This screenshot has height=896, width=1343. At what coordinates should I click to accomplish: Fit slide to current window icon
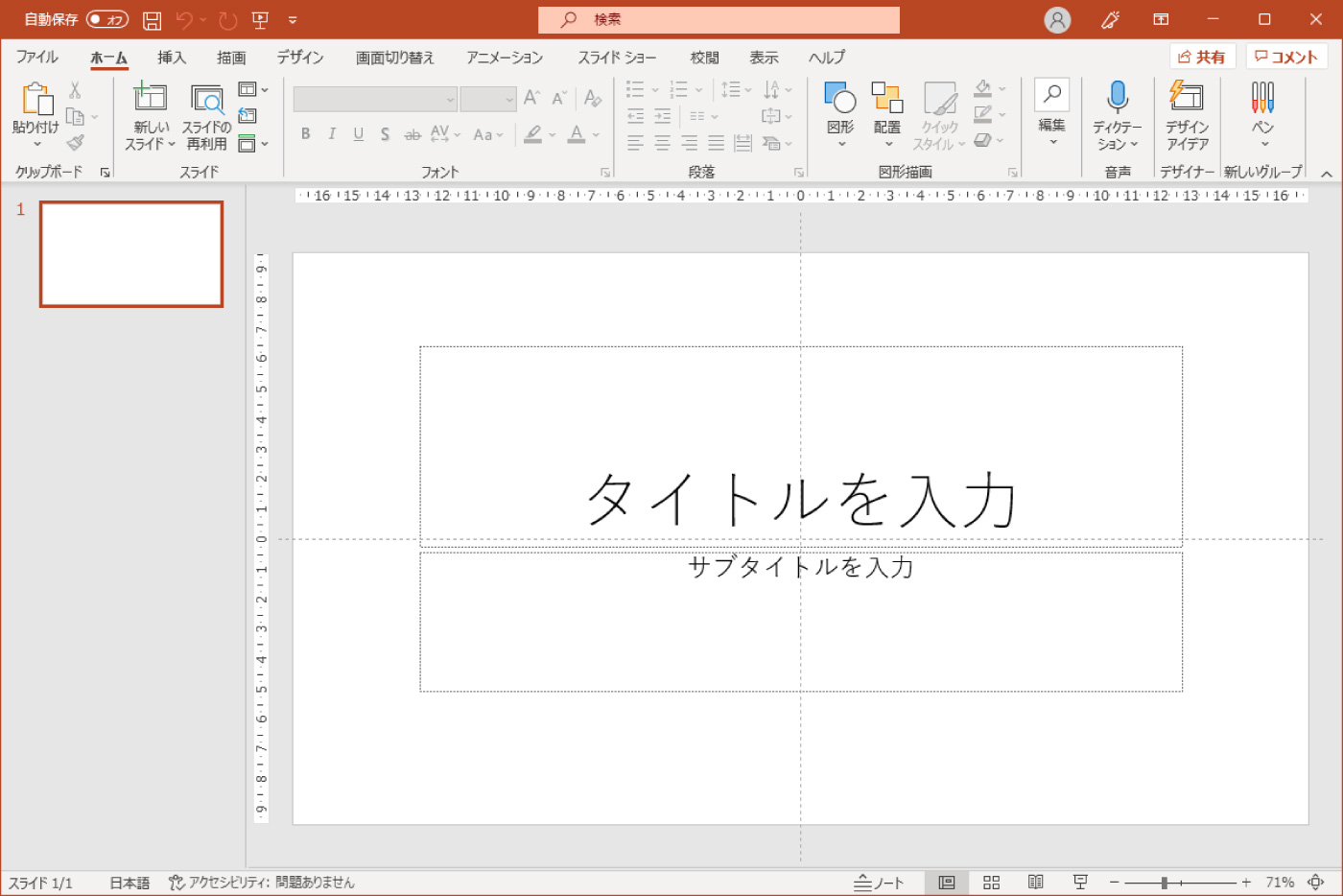(1316, 882)
